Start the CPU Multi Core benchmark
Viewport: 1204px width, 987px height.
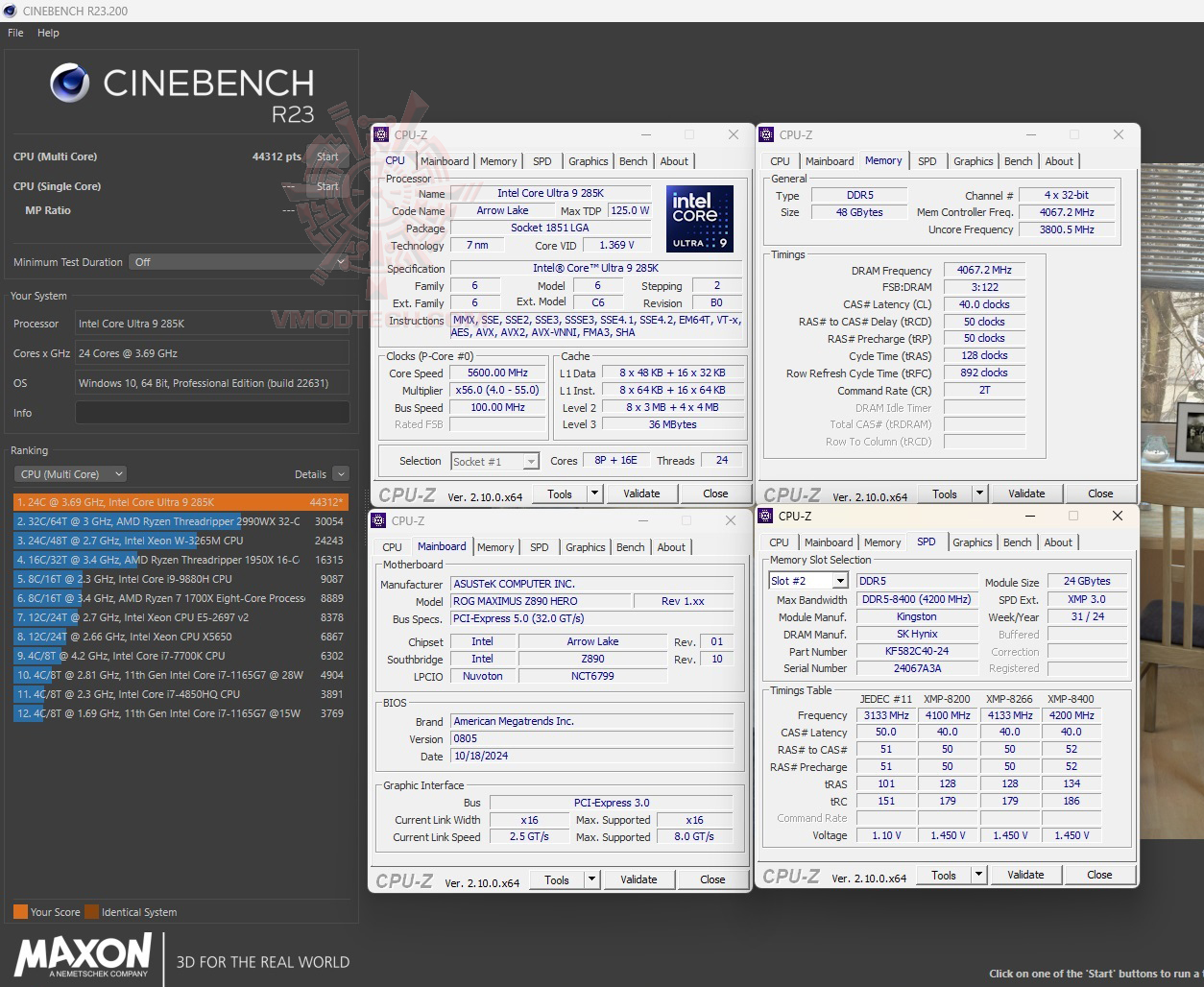click(x=327, y=156)
